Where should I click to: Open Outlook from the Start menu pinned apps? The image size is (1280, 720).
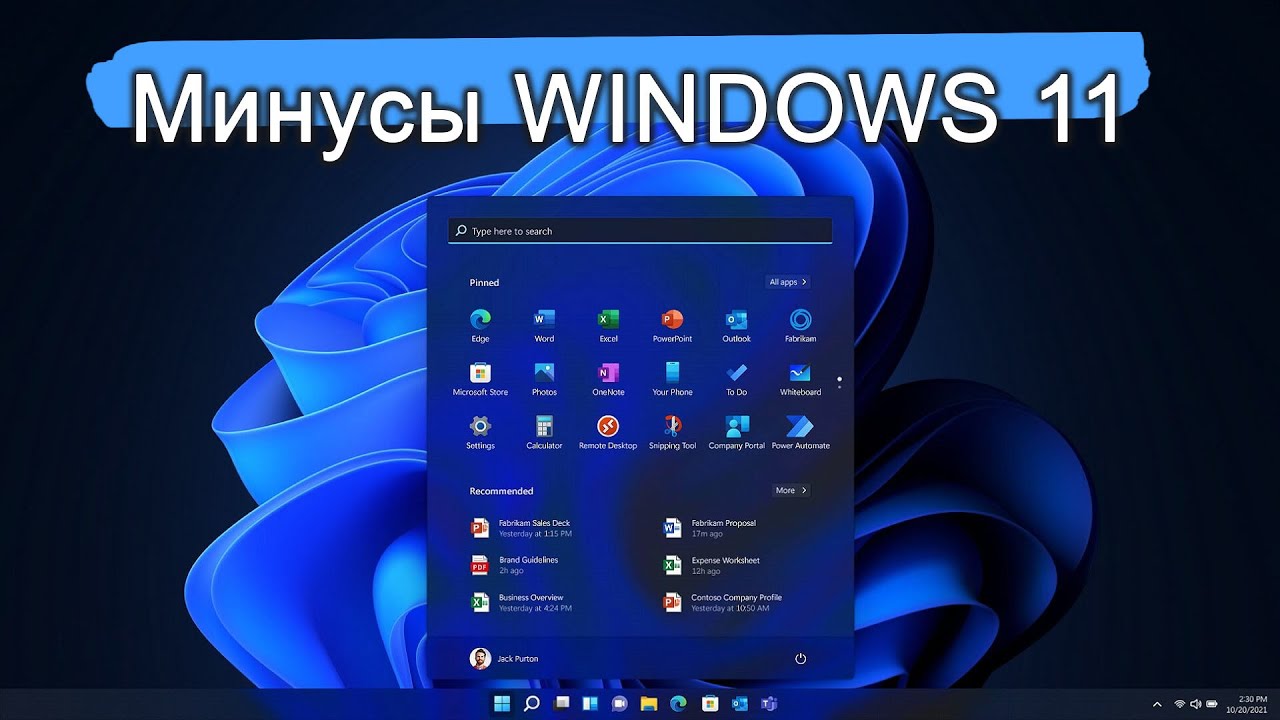click(736, 326)
